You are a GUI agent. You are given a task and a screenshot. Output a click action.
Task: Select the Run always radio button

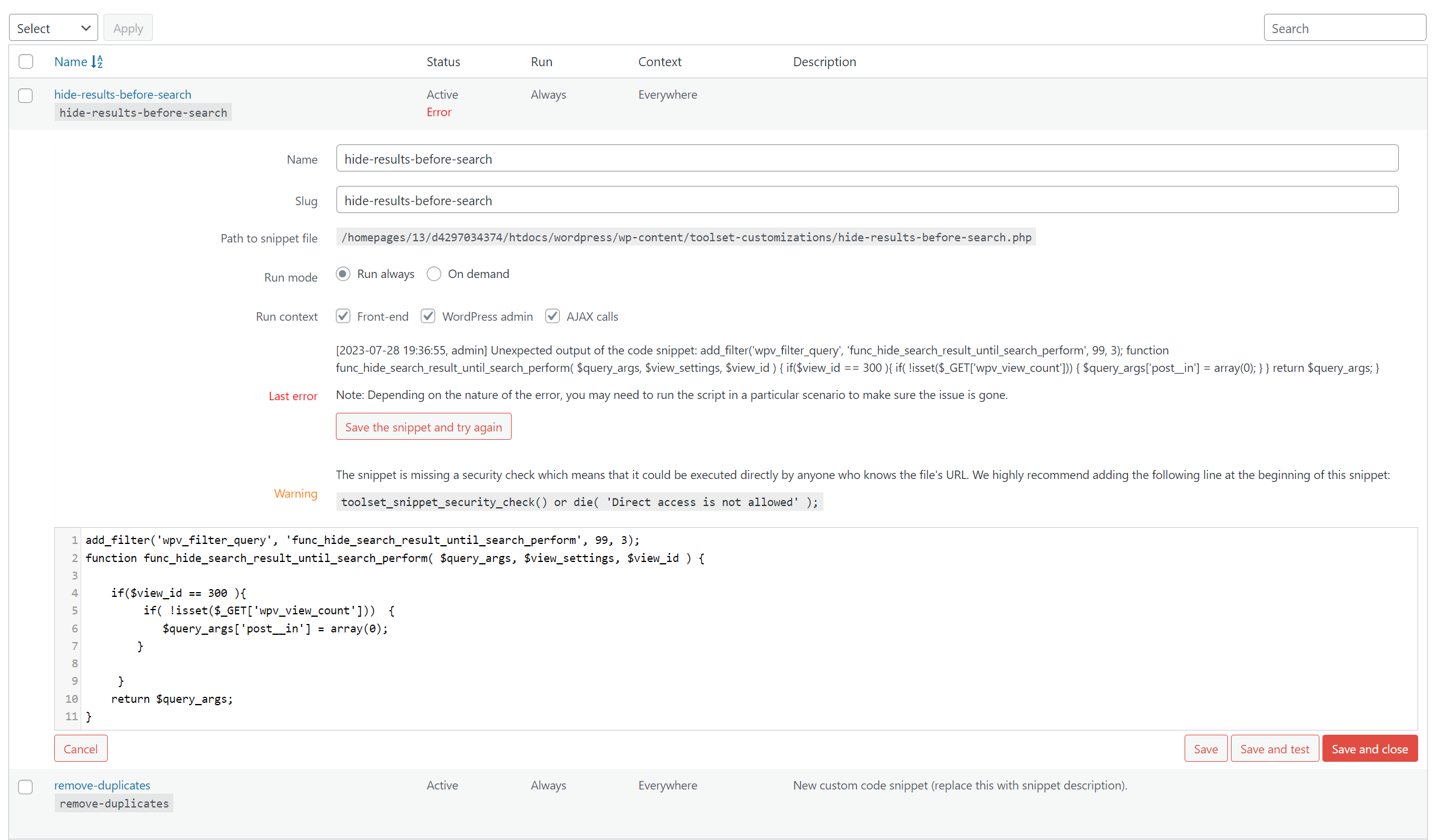click(x=343, y=274)
